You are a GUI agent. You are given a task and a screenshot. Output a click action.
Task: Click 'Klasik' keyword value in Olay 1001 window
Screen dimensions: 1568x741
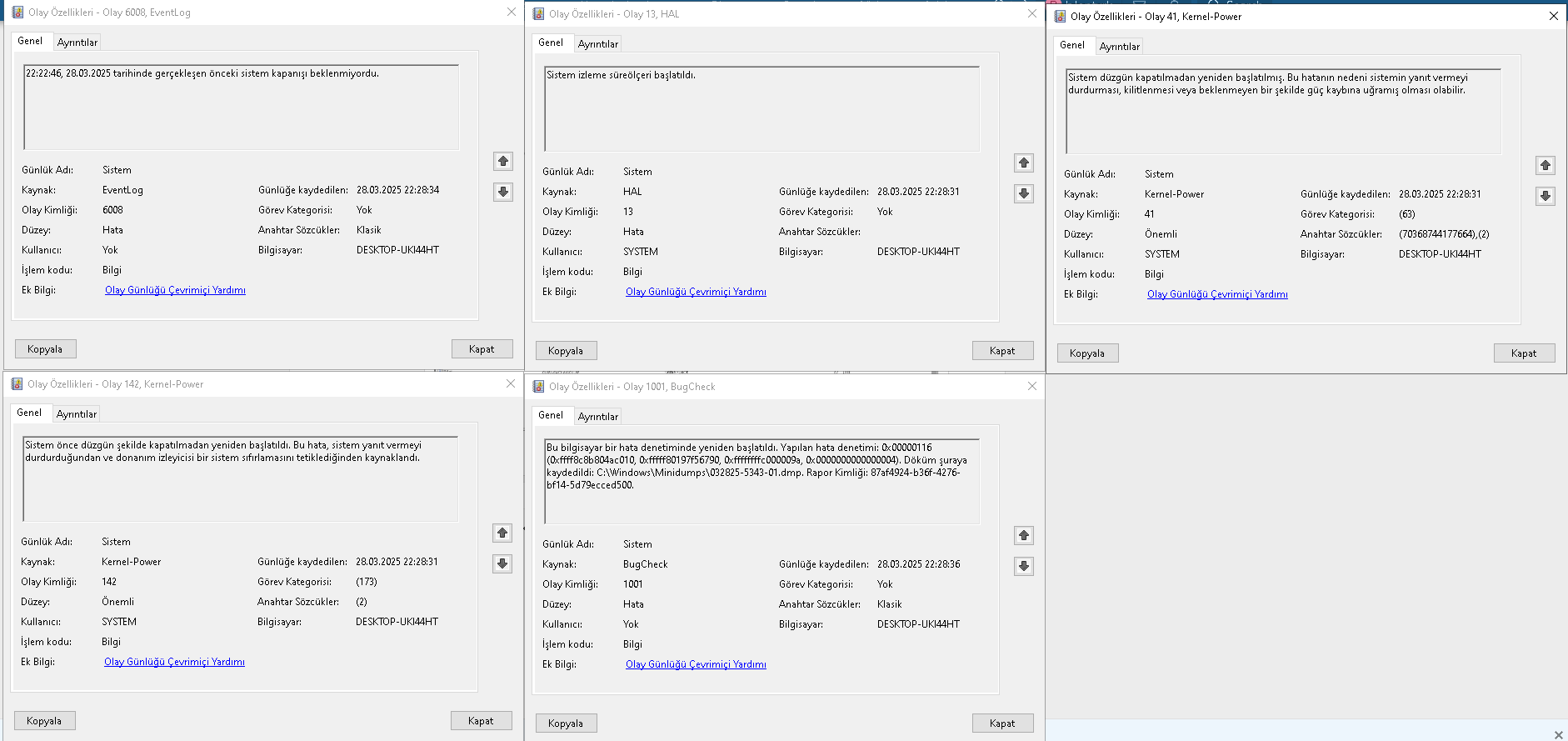[890, 604]
